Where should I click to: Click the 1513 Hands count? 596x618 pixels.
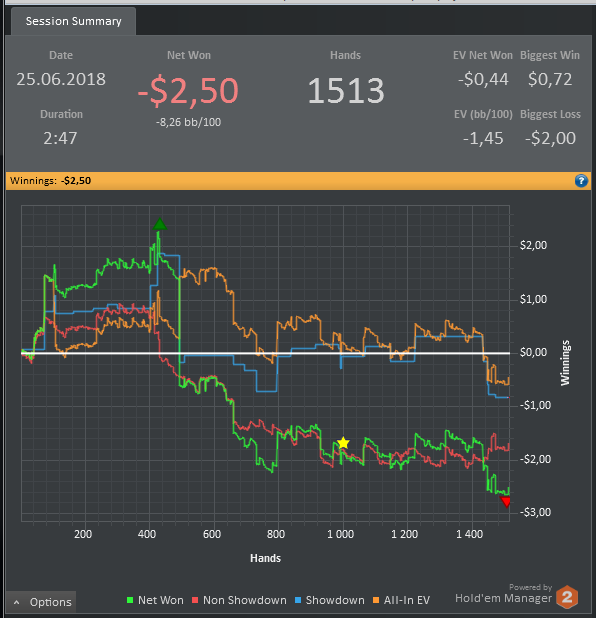click(x=346, y=91)
